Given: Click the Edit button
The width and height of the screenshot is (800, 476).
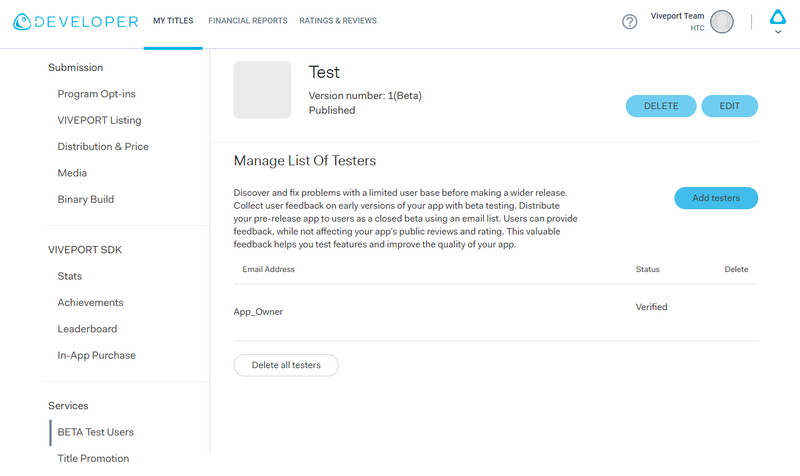Looking at the screenshot, I should click(730, 106).
